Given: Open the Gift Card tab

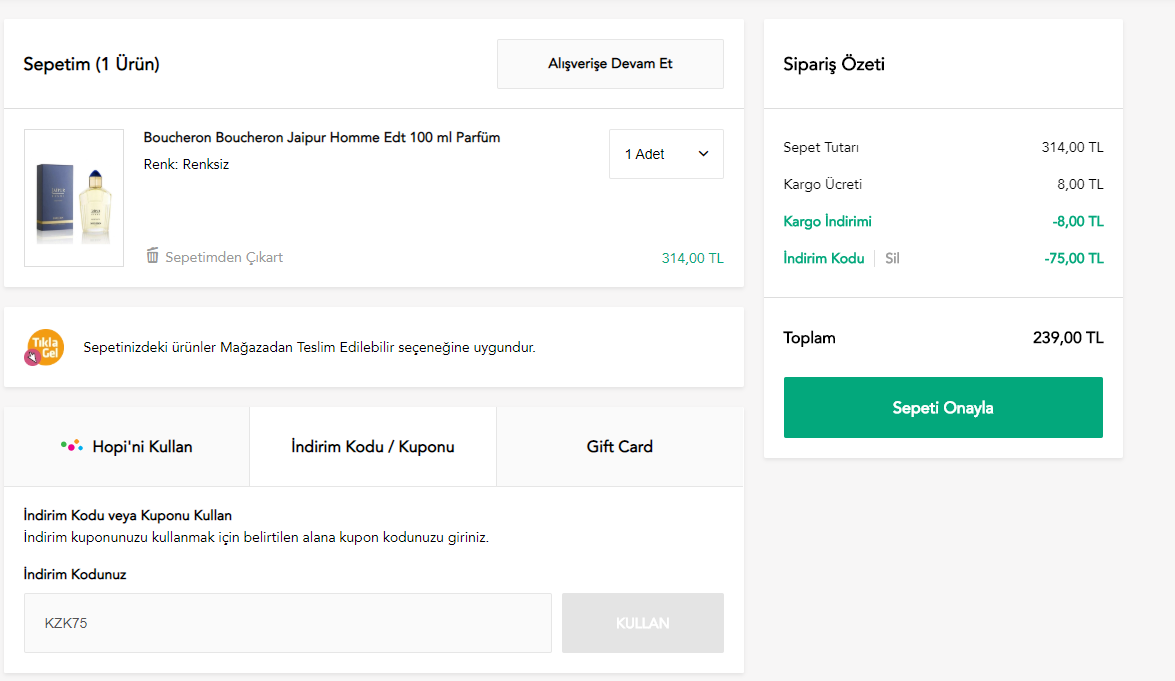Looking at the screenshot, I should [619, 446].
